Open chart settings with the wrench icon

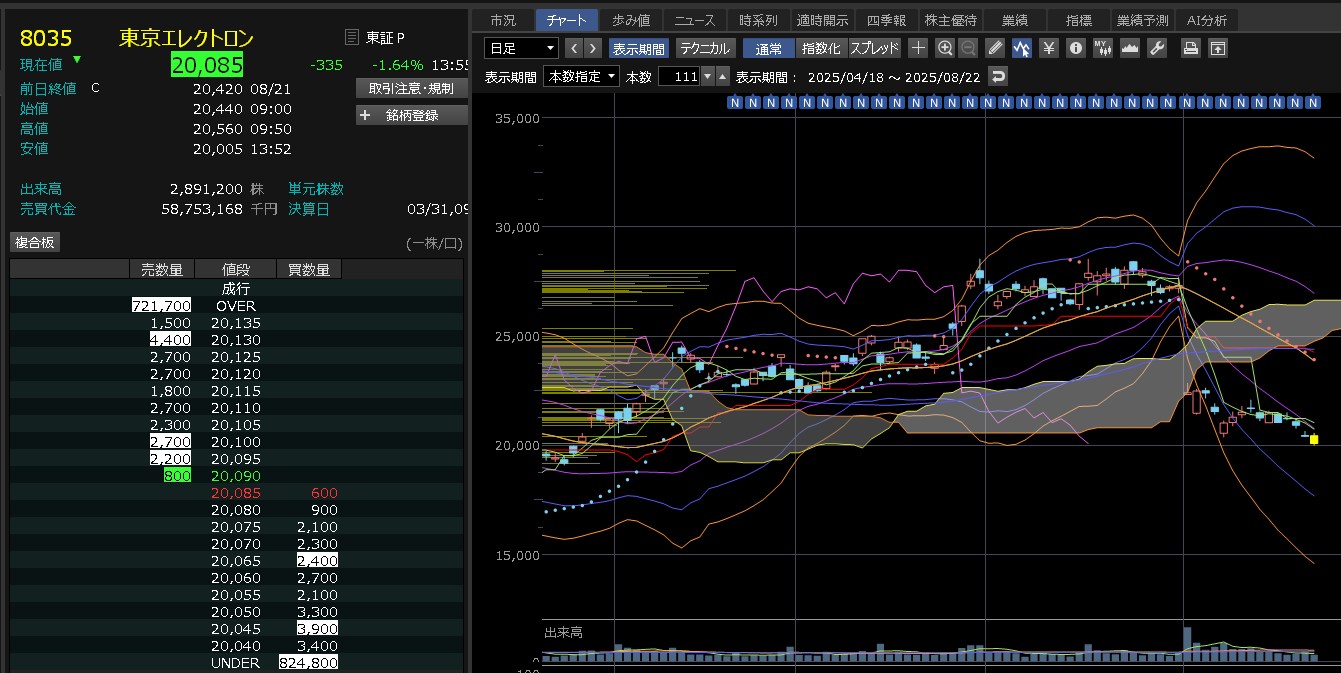coord(1157,48)
